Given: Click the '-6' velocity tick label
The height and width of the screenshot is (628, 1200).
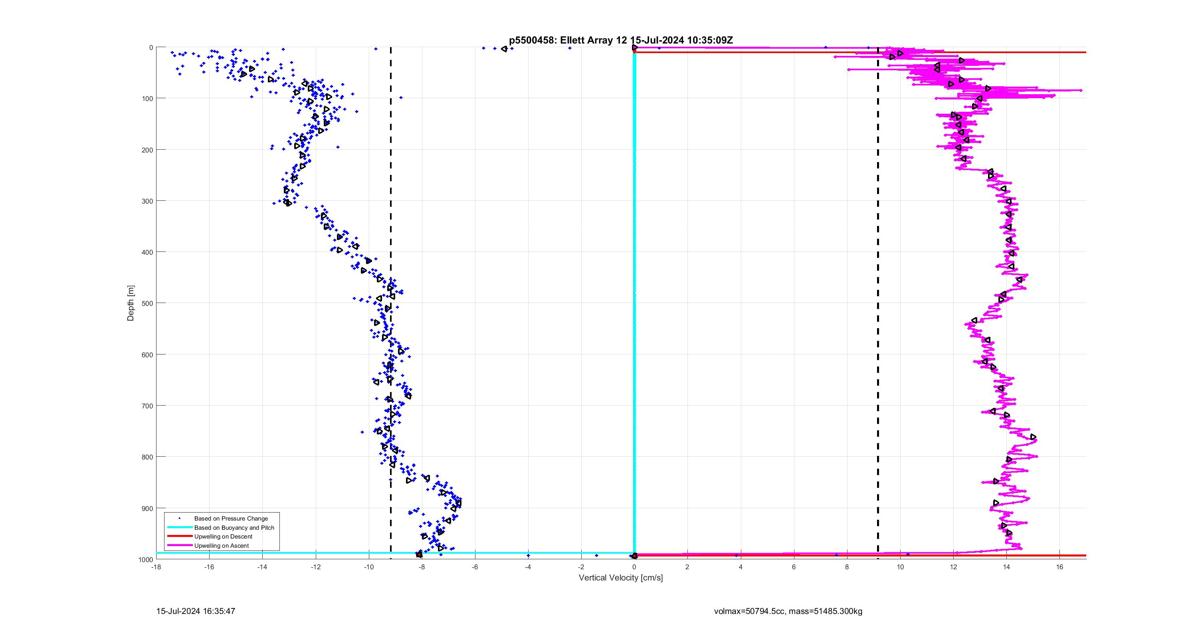Looking at the screenshot, I should coord(475,567).
